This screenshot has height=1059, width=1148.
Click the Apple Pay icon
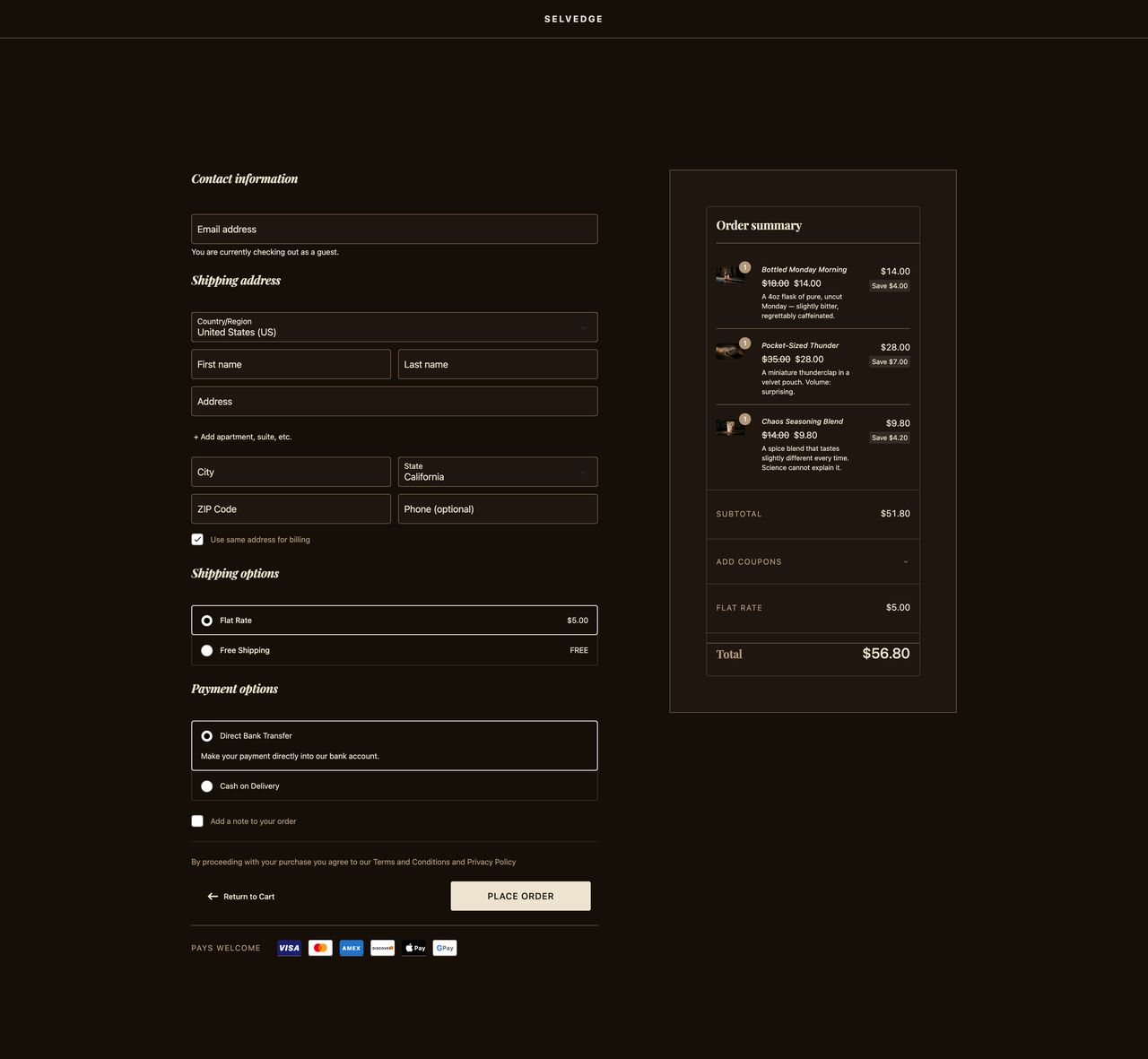[414, 948]
